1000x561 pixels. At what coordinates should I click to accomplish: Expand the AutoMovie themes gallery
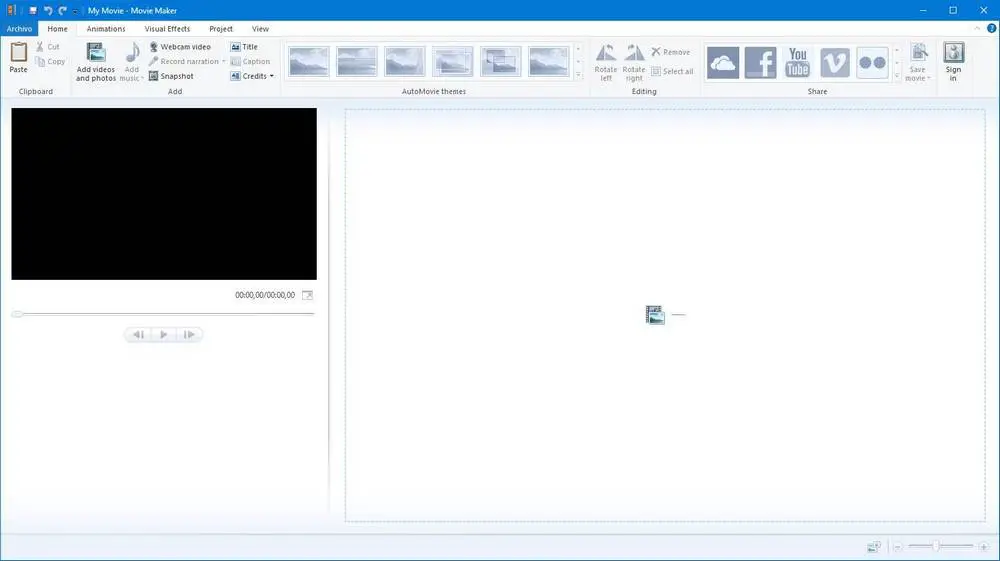(x=578, y=75)
